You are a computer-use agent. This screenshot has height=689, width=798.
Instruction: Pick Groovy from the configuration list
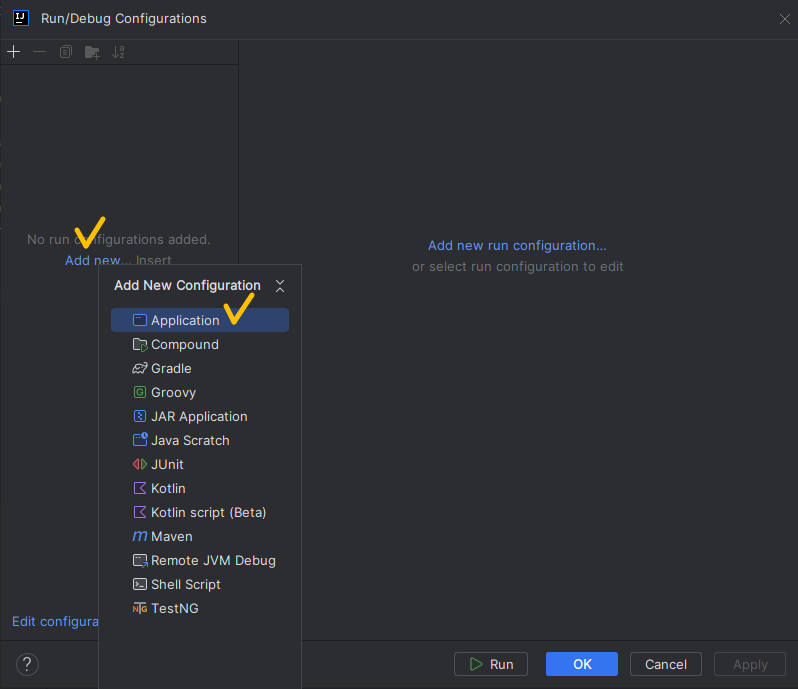click(200, 392)
